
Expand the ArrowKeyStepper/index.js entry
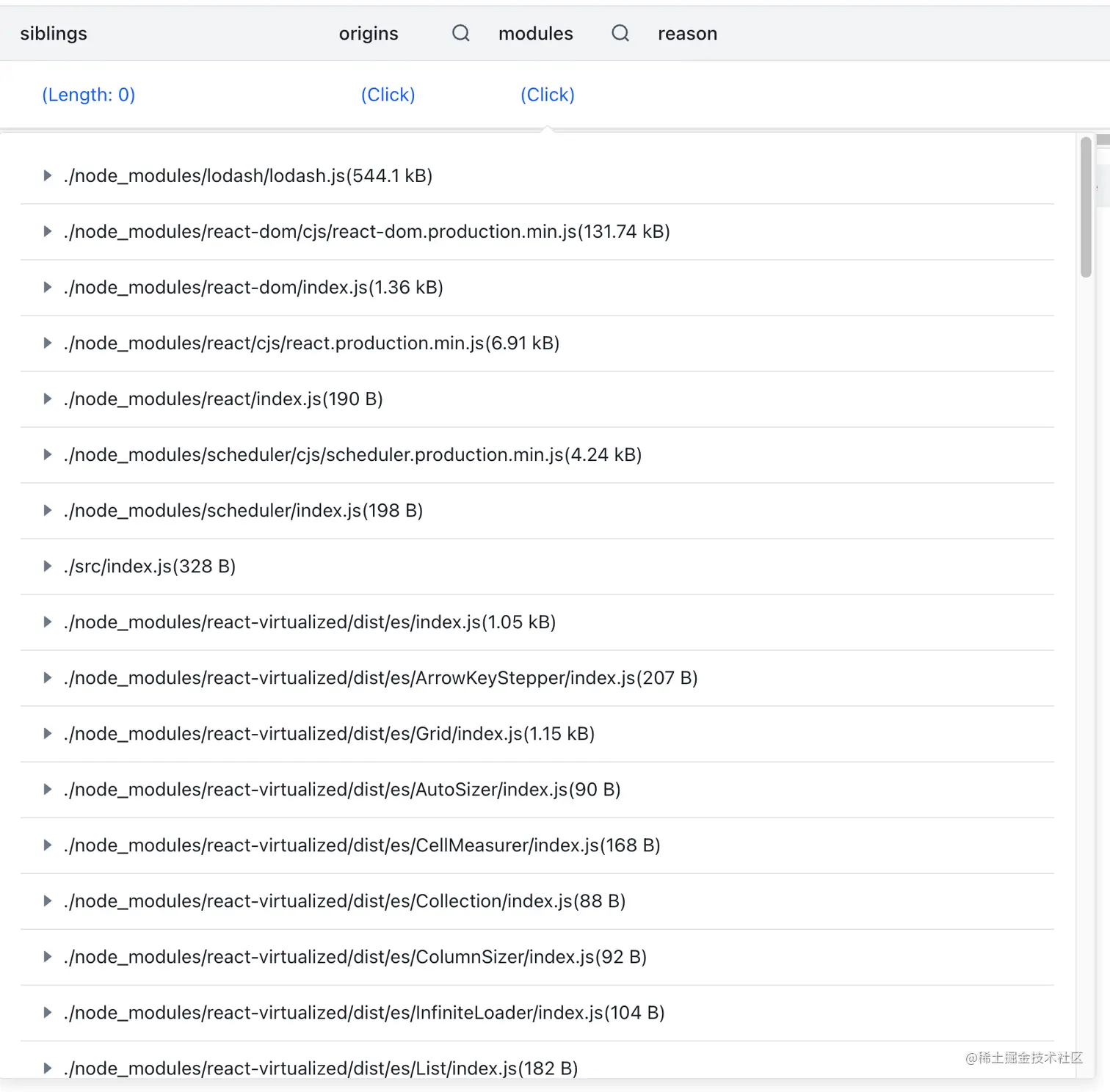(48, 678)
